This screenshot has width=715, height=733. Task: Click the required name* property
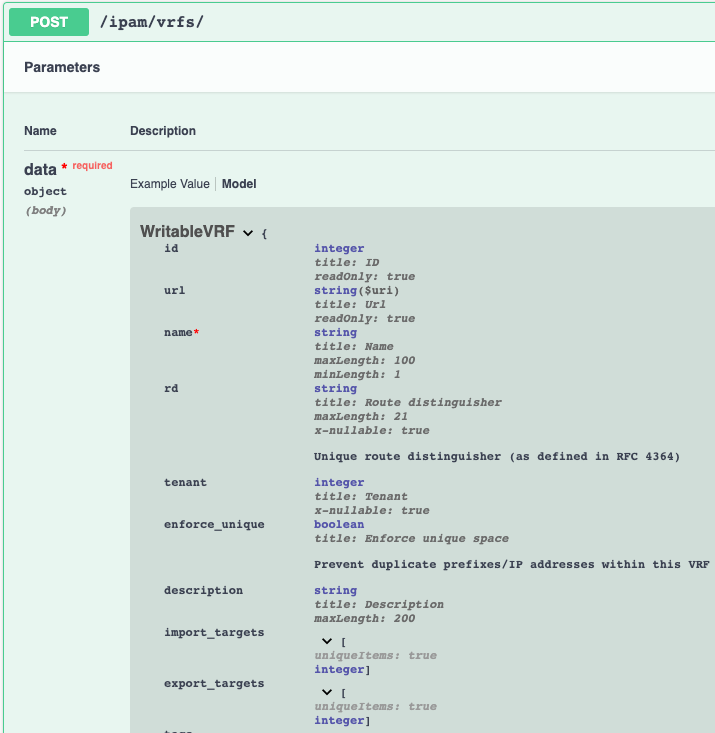point(181,332)
